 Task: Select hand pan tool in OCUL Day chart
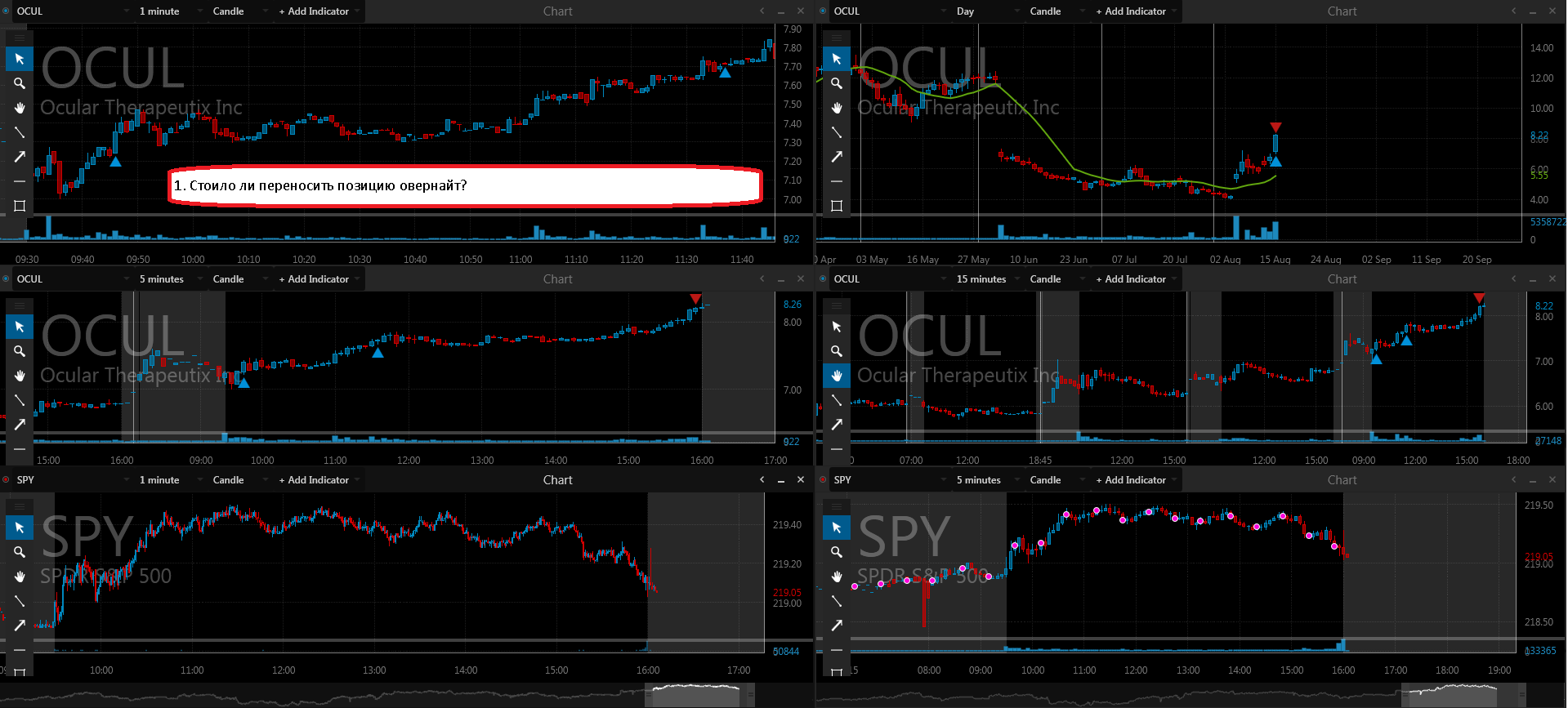pos(837,108)
